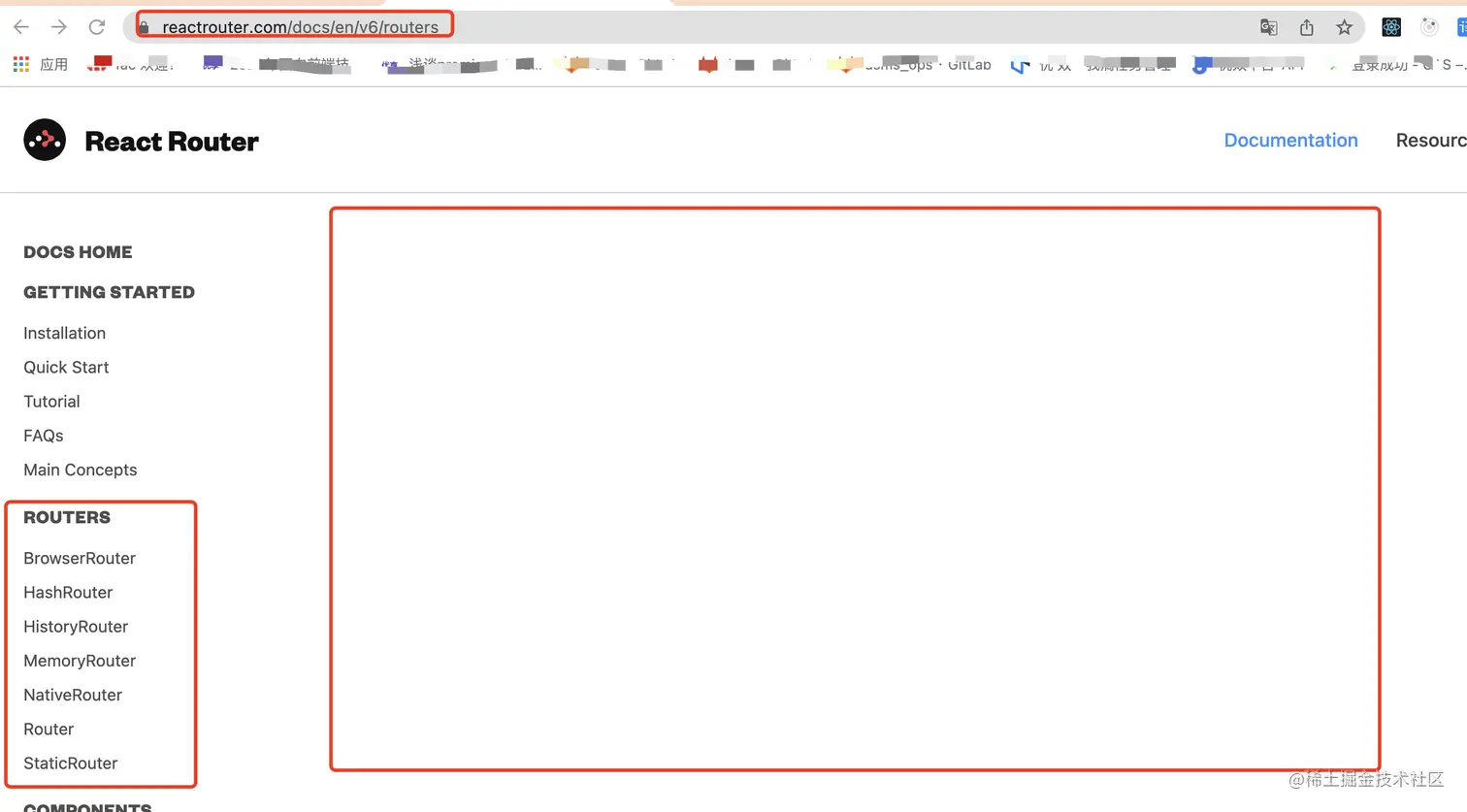The image size is (1467, 812).
Task: Open Main Concepts docs page
Action: 81,470
